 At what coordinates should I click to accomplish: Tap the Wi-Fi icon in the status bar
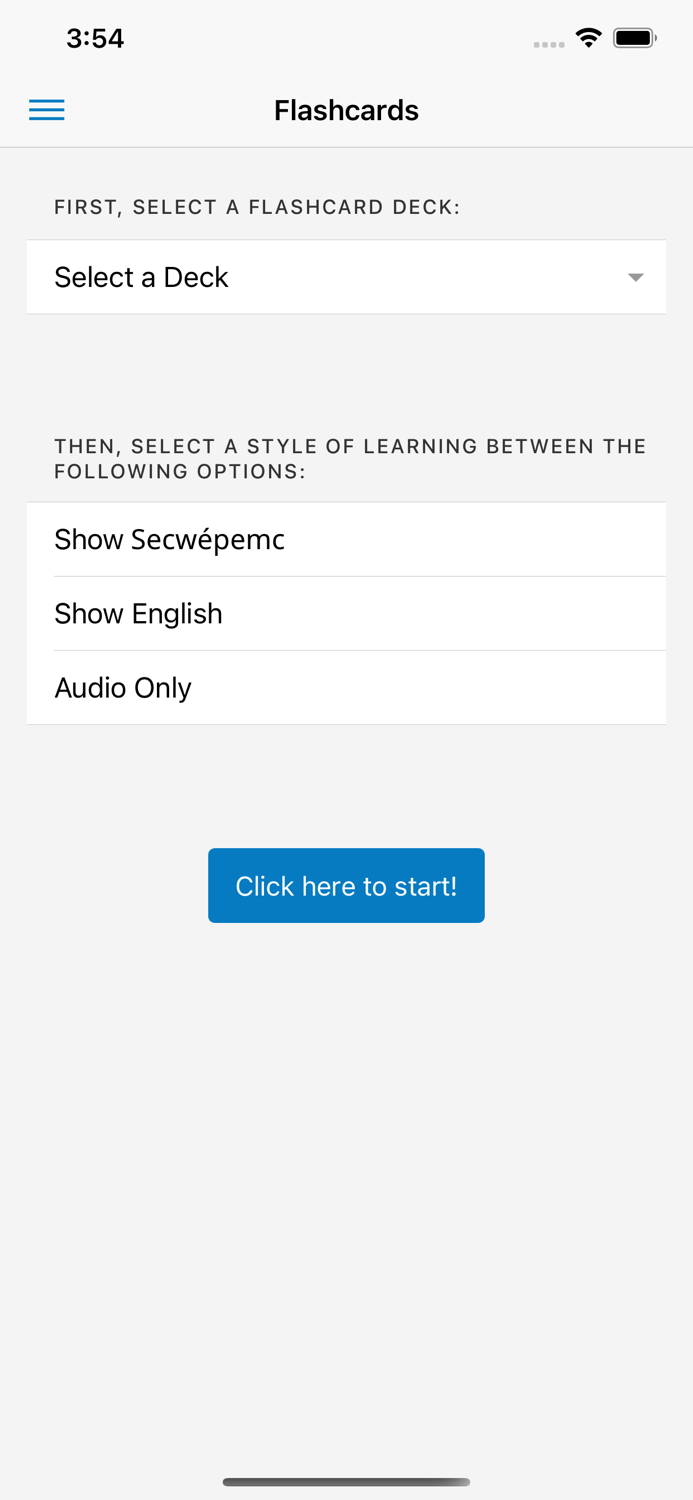click(x=588, y=37)
